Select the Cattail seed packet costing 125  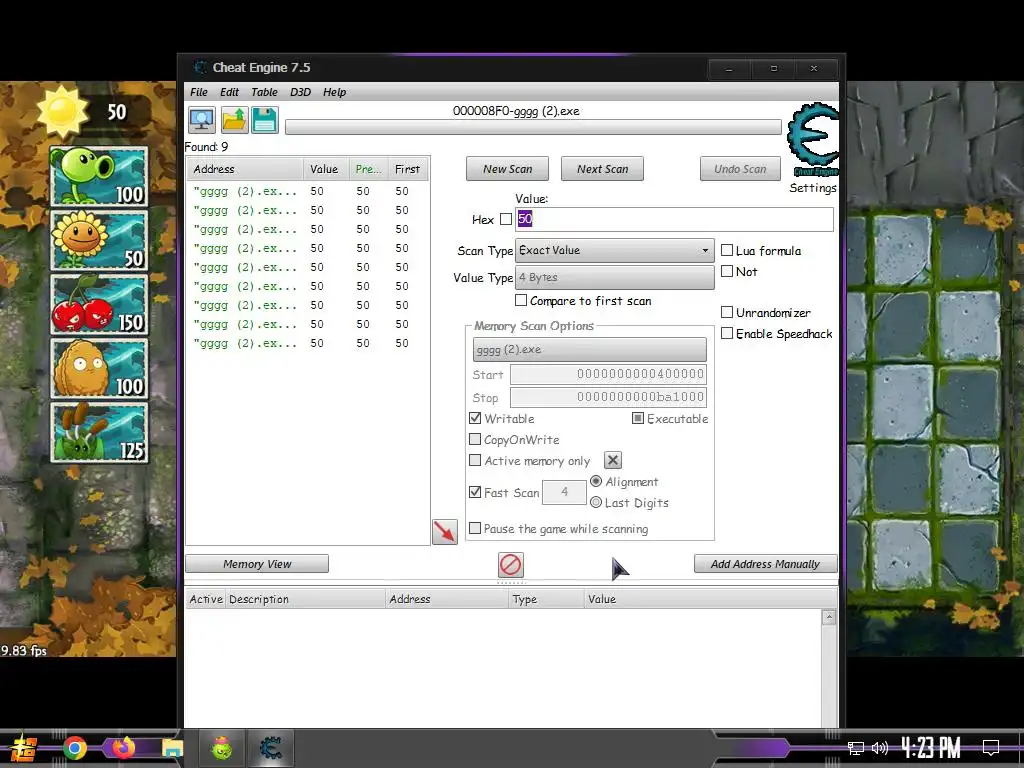click(99, 432)
